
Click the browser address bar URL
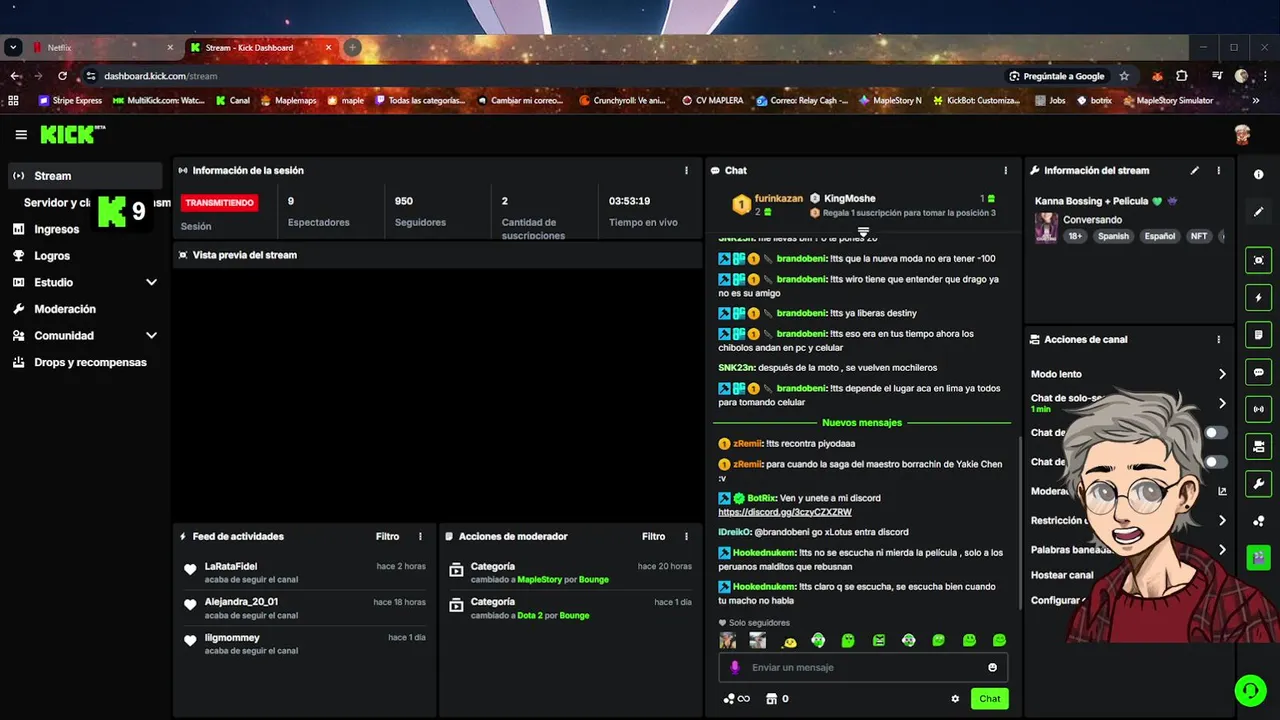[161, 76]
